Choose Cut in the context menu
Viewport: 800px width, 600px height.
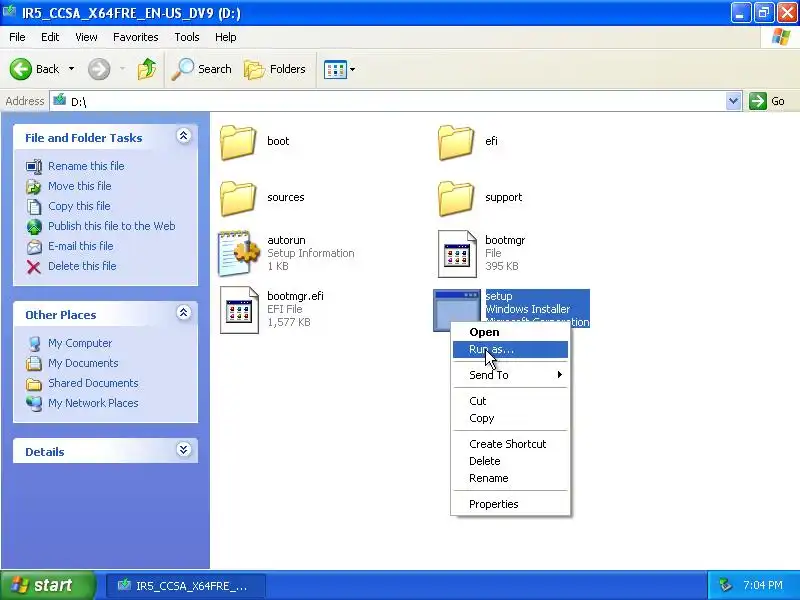[x=510, y=401]
